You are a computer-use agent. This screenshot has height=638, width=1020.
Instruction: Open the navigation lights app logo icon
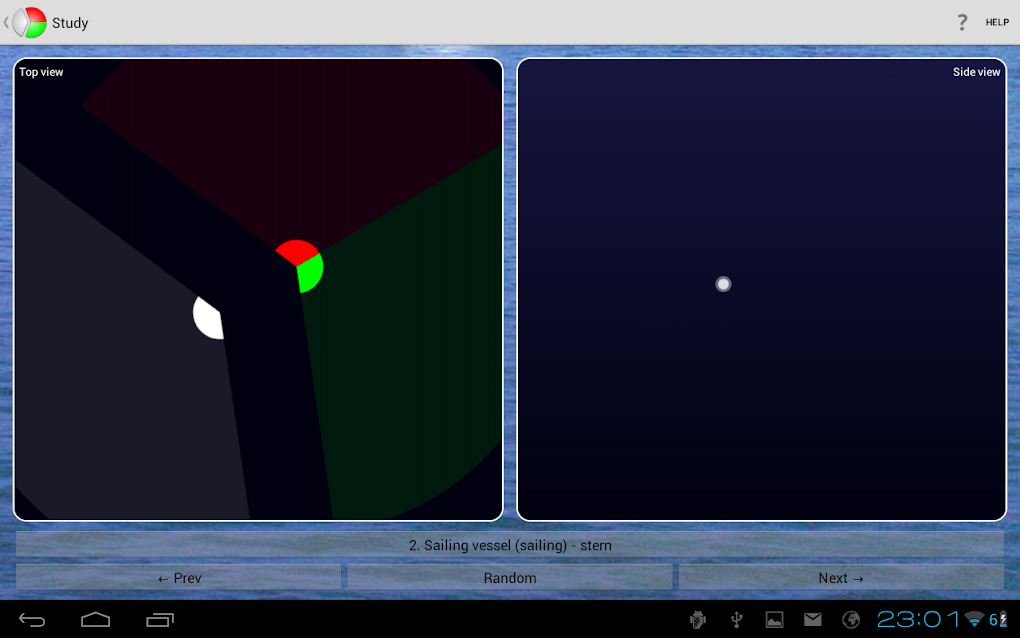tap(30, 21)
